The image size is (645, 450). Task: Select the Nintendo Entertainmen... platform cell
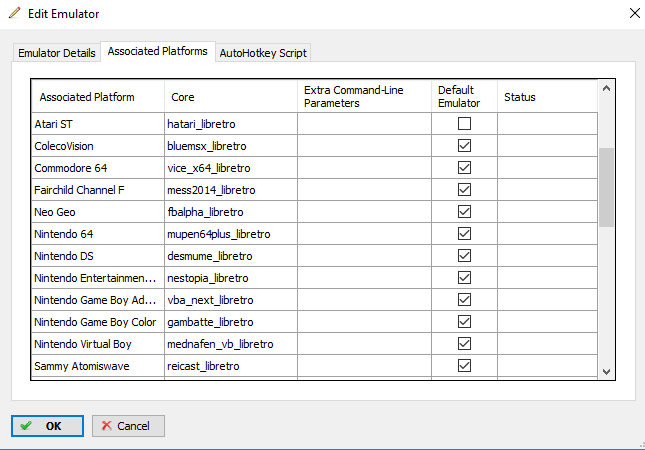click(x=98, y=278)
